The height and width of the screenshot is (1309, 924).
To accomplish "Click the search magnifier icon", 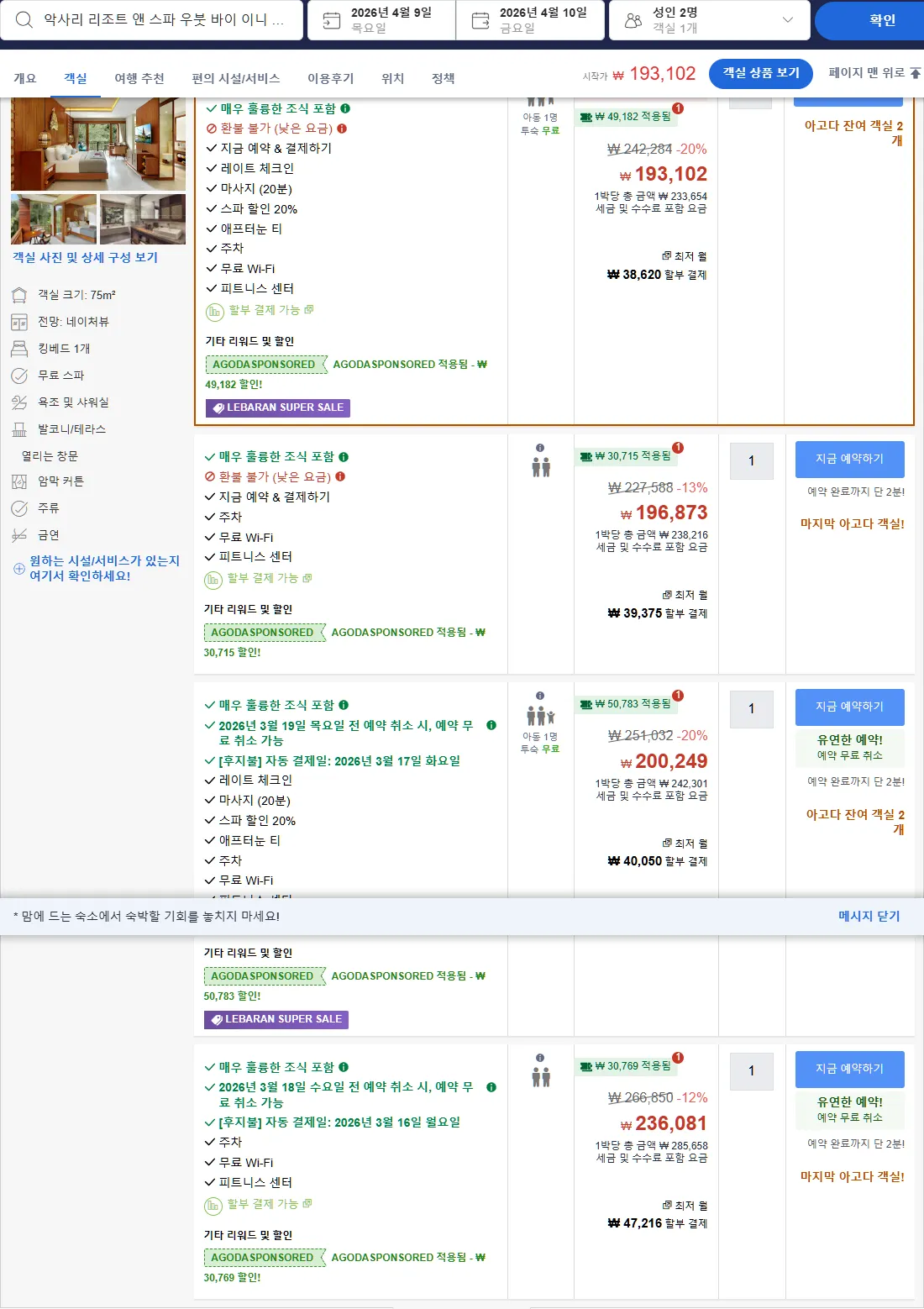I will click(24, 20).
